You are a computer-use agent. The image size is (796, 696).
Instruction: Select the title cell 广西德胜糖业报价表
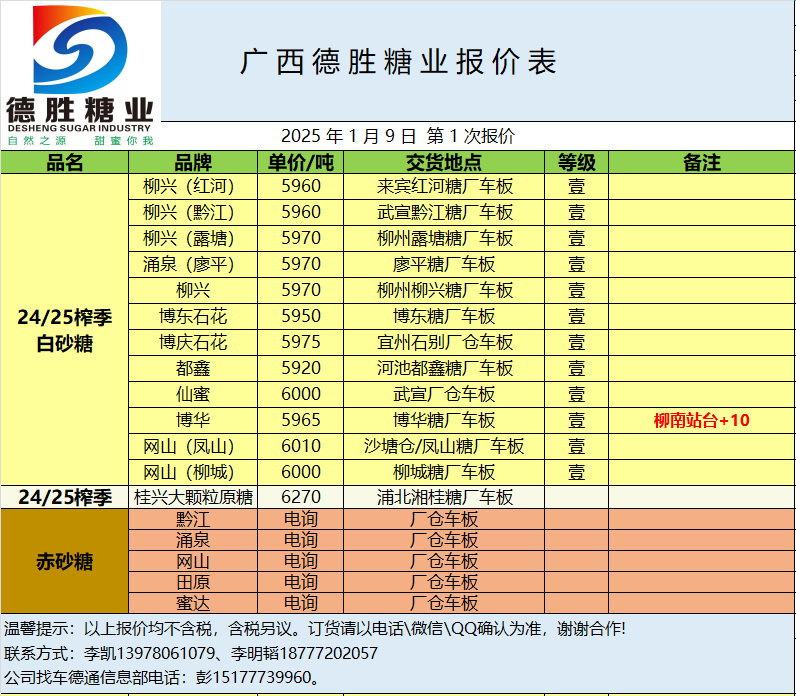[x=398, y=62]
